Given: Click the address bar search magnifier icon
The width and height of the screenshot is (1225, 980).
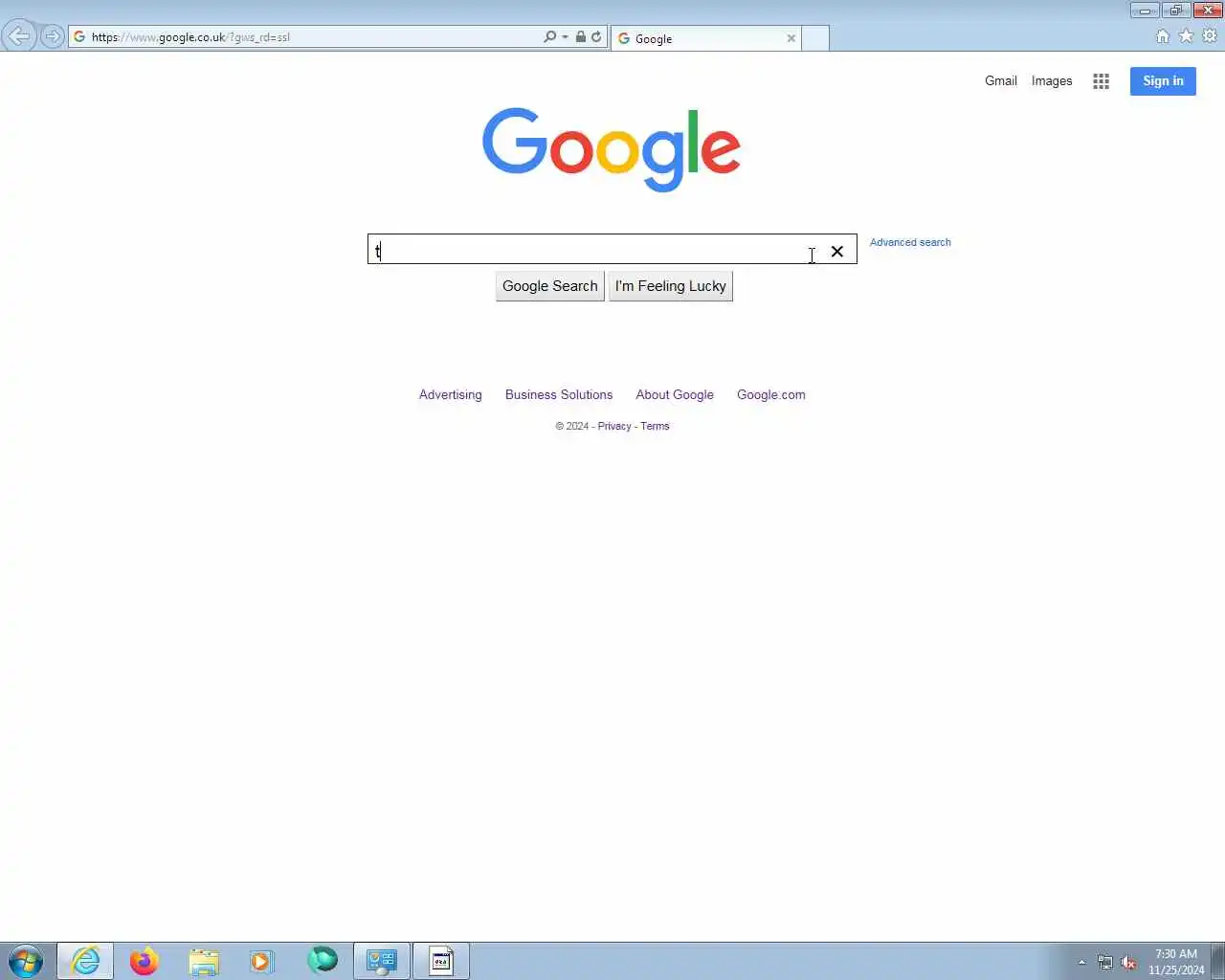Looking at the screenshot, I should 549,36.
